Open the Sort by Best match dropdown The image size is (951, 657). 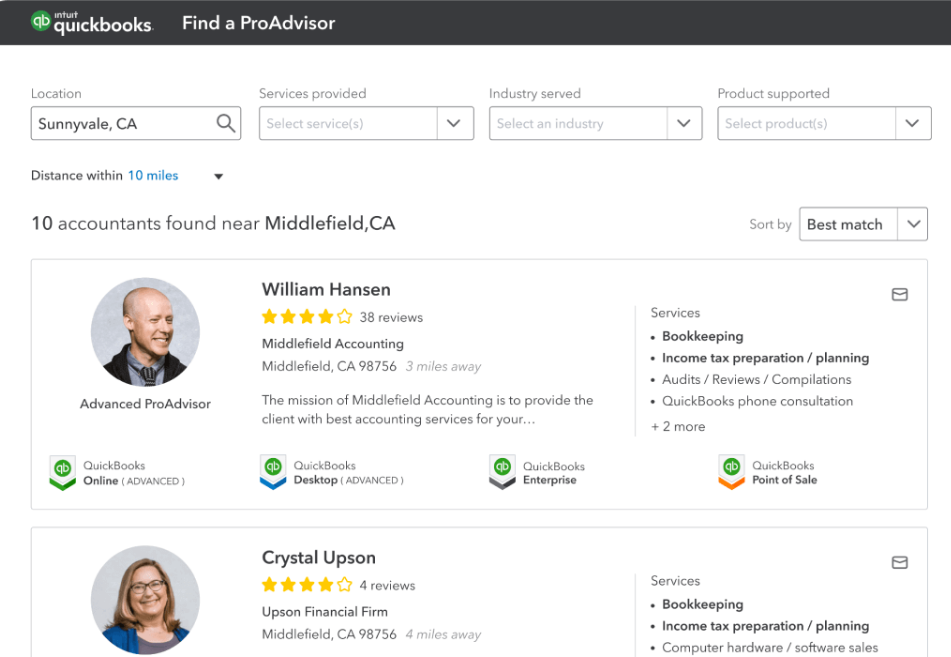(863, 224)
